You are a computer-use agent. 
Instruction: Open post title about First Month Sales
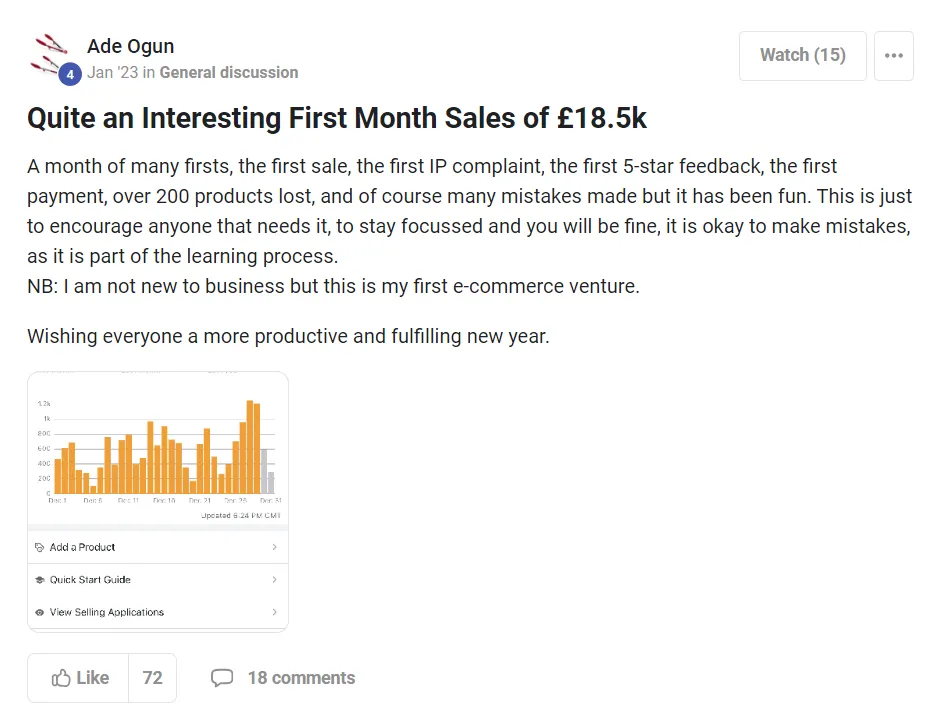tap(337, 118)
